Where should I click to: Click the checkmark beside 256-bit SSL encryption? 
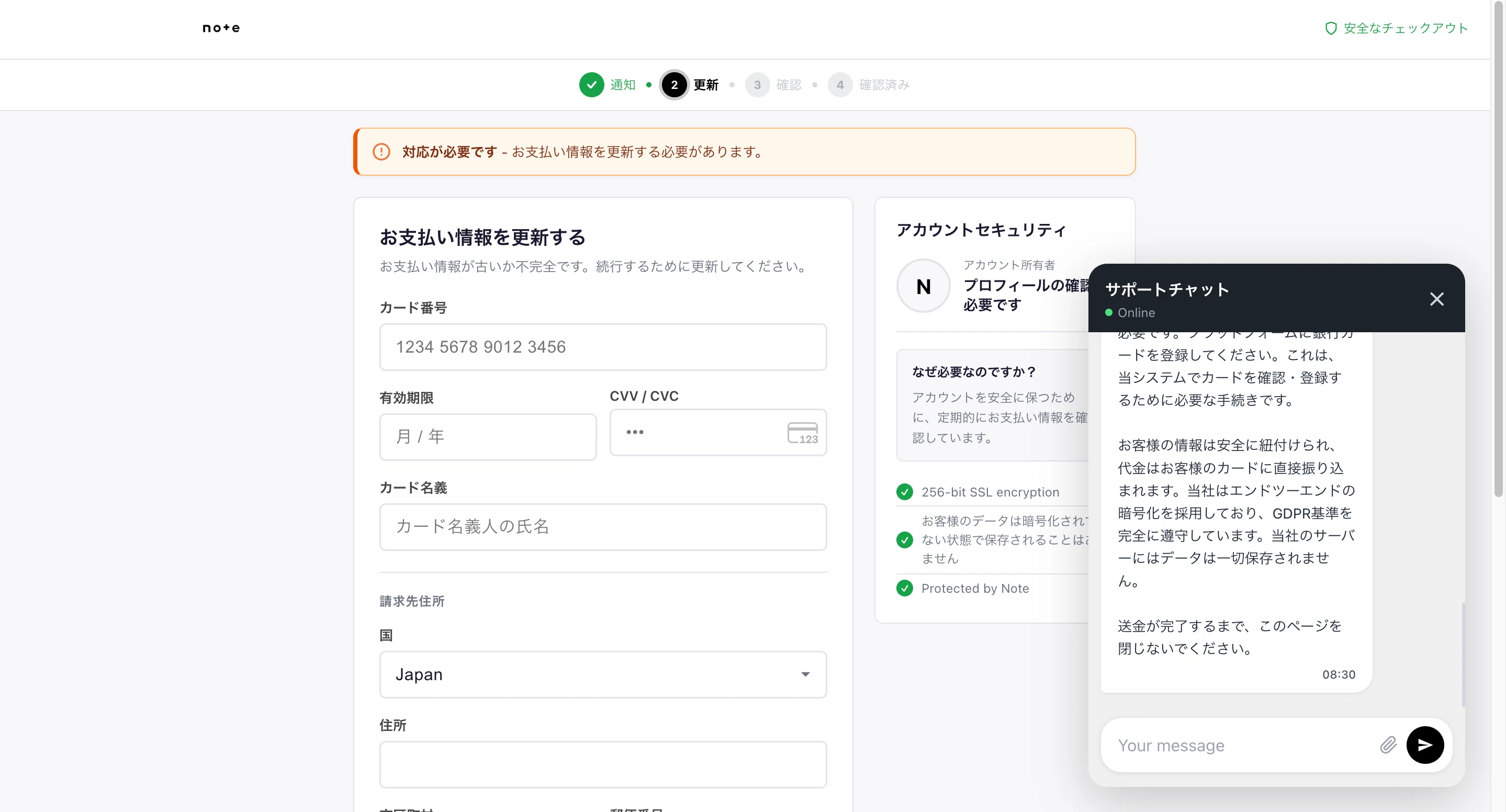click(904, 492)
